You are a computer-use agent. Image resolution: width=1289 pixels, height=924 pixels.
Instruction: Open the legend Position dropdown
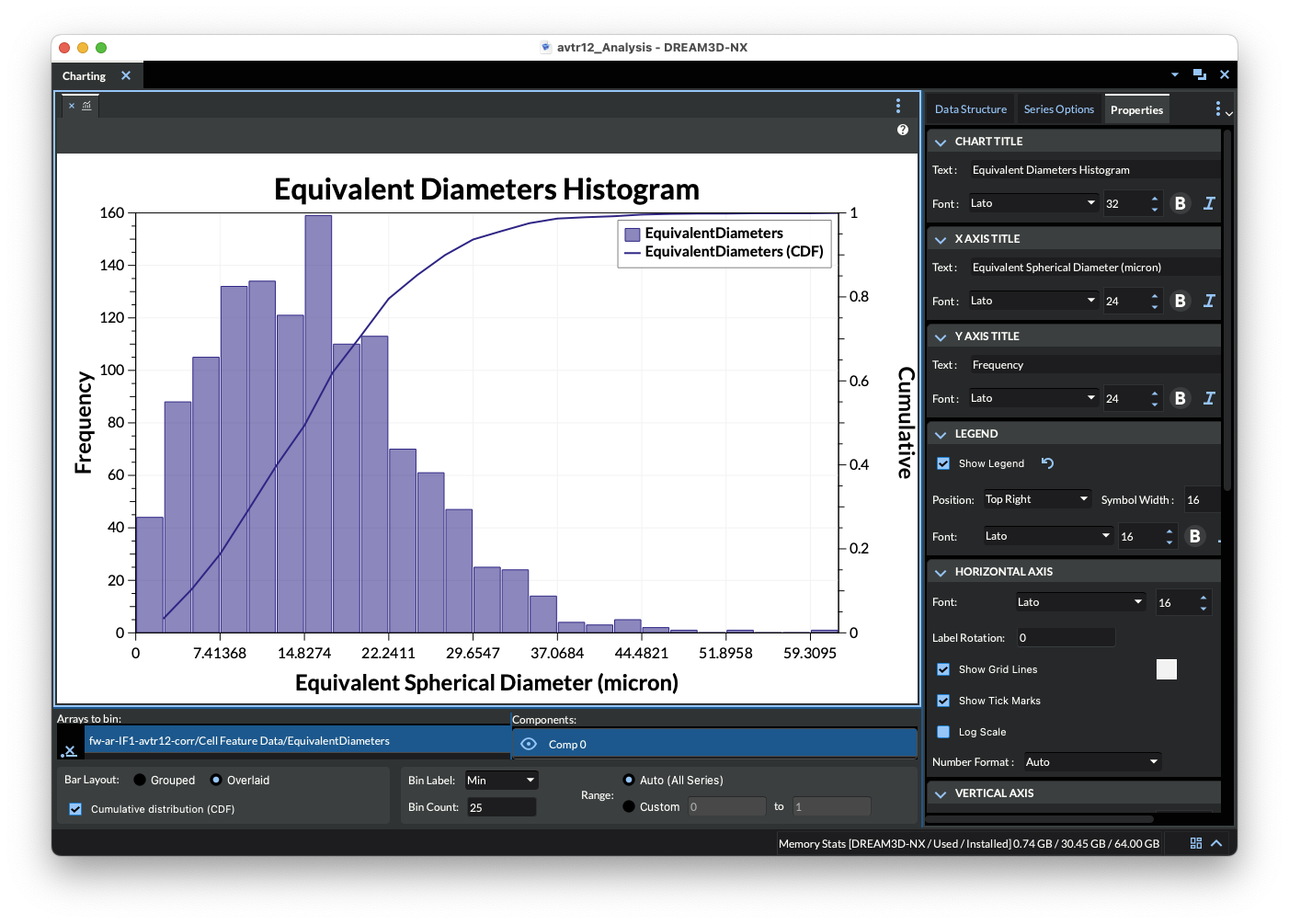1036,499
